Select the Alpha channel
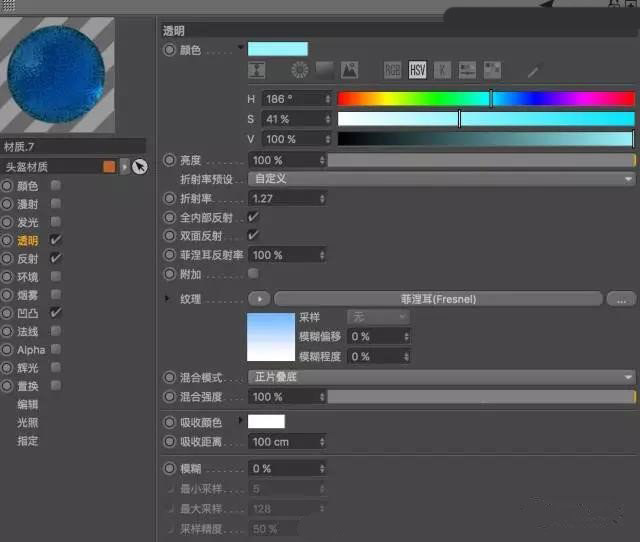640x542 pixels. click(x=31, y=349)
